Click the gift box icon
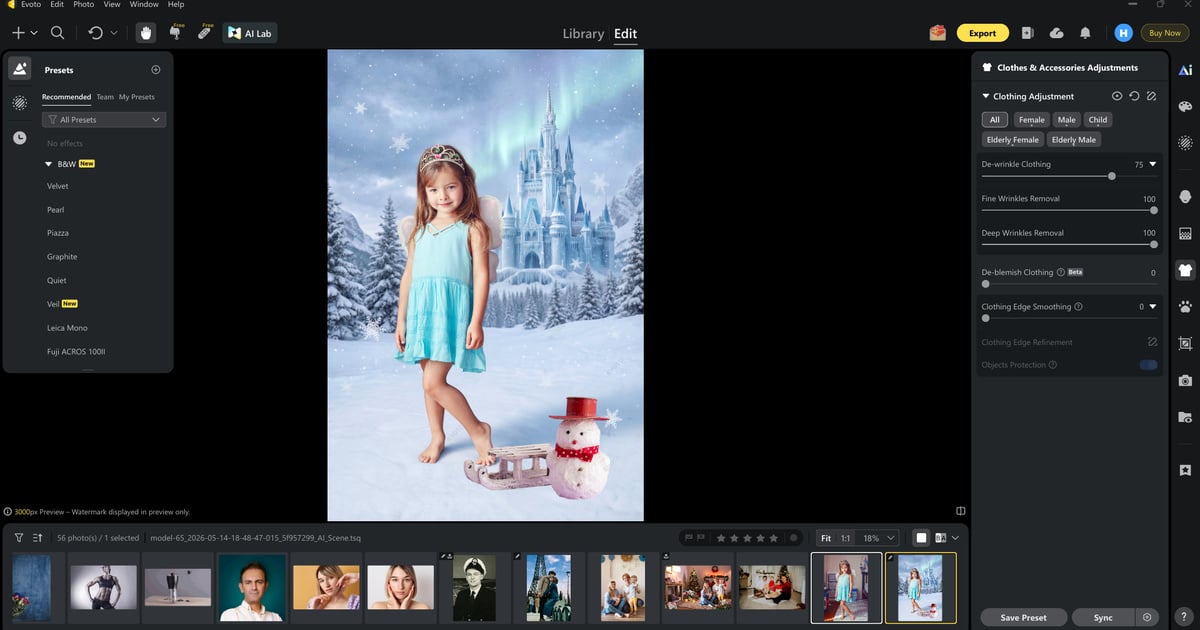The image size is (1200, 630). [x=937, y=33]
